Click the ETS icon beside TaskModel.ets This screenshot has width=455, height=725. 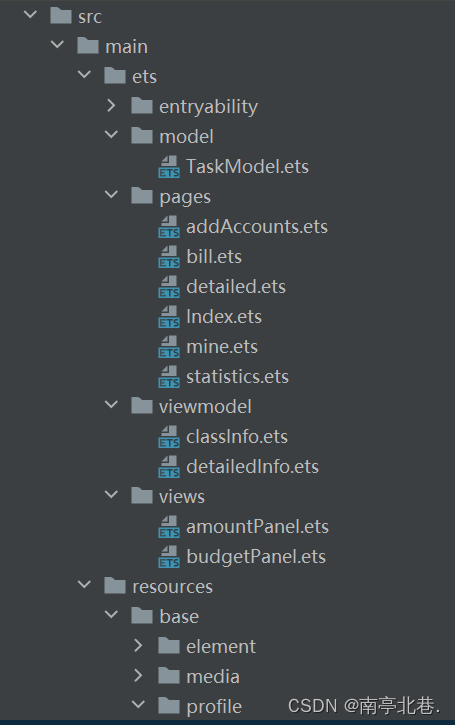169,167
